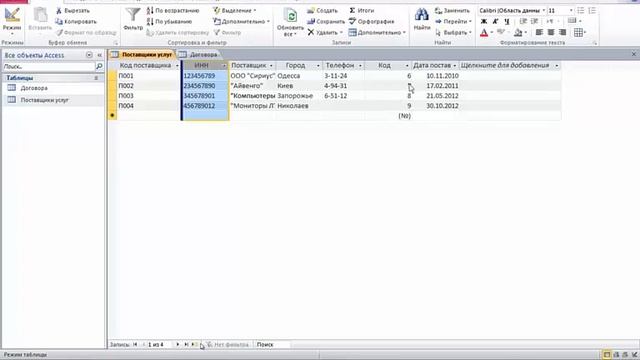Sort По убыванию (descending)
This screenshot has height=360, width=640.
point(169,22)
